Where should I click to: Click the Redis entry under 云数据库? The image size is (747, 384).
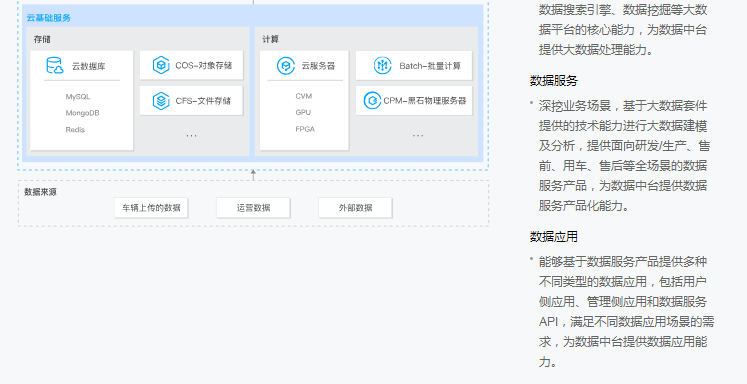75,130
